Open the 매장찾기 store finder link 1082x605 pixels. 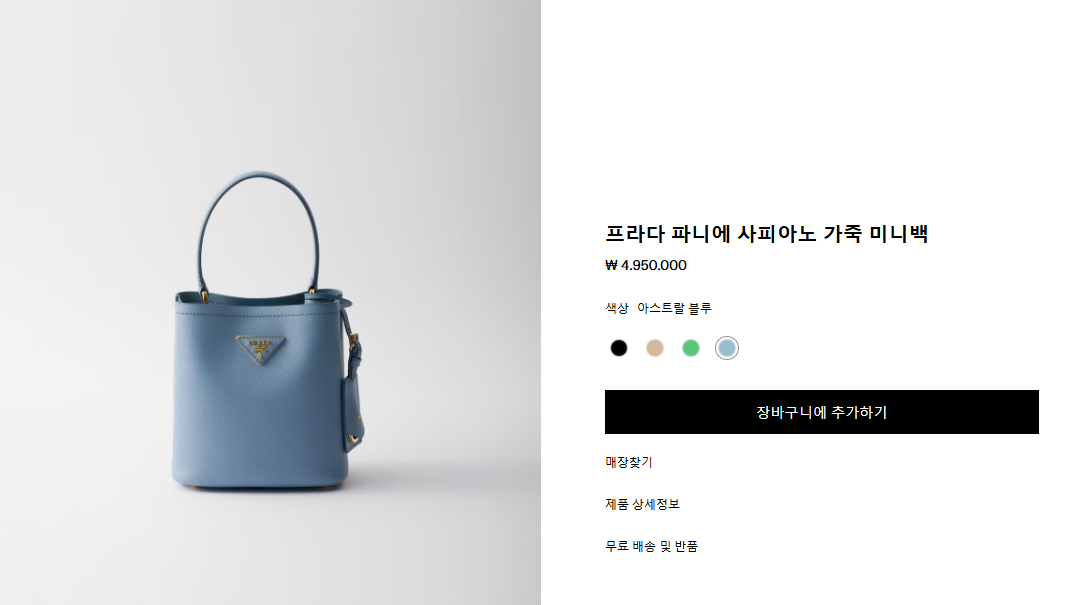point(629,462)
